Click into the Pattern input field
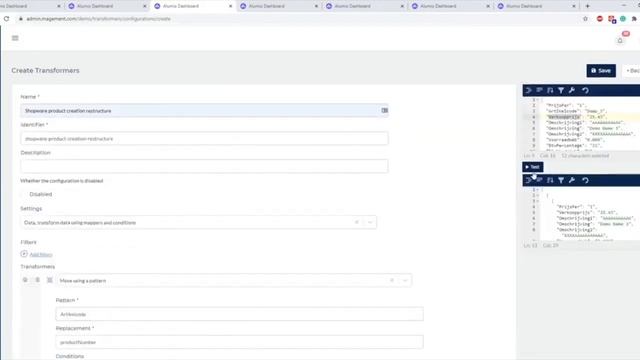Image resolution: width=640 pixels, height=360 pixels. tap(239, 314)
